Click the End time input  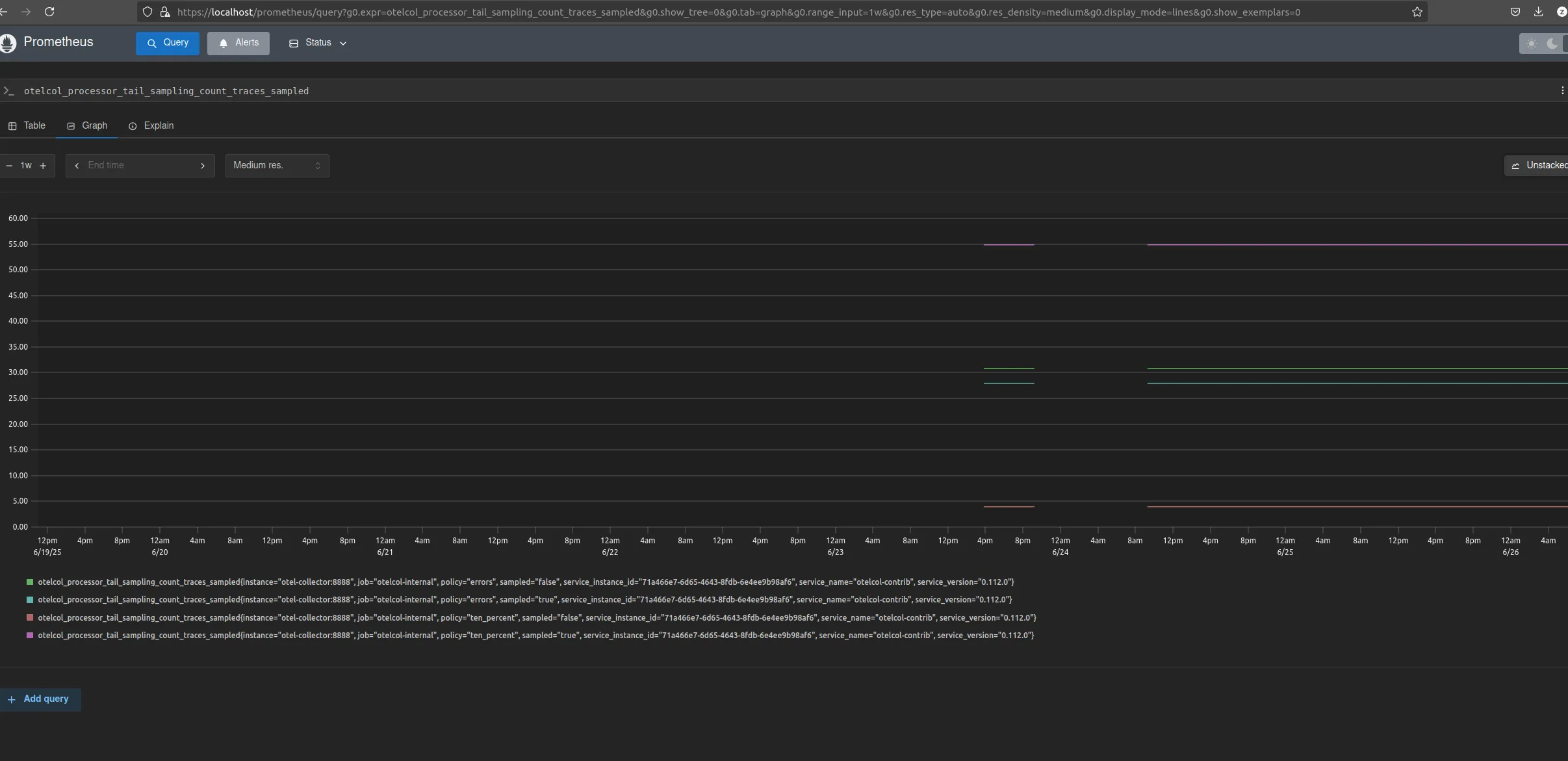140,166
